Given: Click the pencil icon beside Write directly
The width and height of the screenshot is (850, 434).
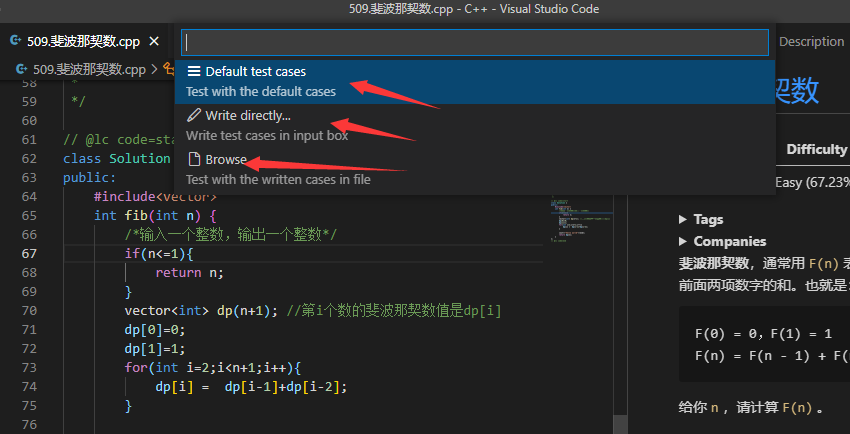Looking at the screenshot, I should (x=194, y=116).
